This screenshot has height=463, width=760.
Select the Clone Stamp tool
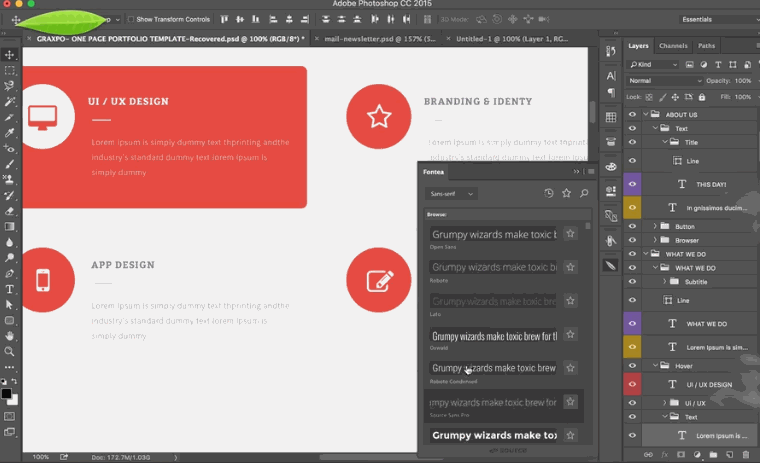point(9,179)
